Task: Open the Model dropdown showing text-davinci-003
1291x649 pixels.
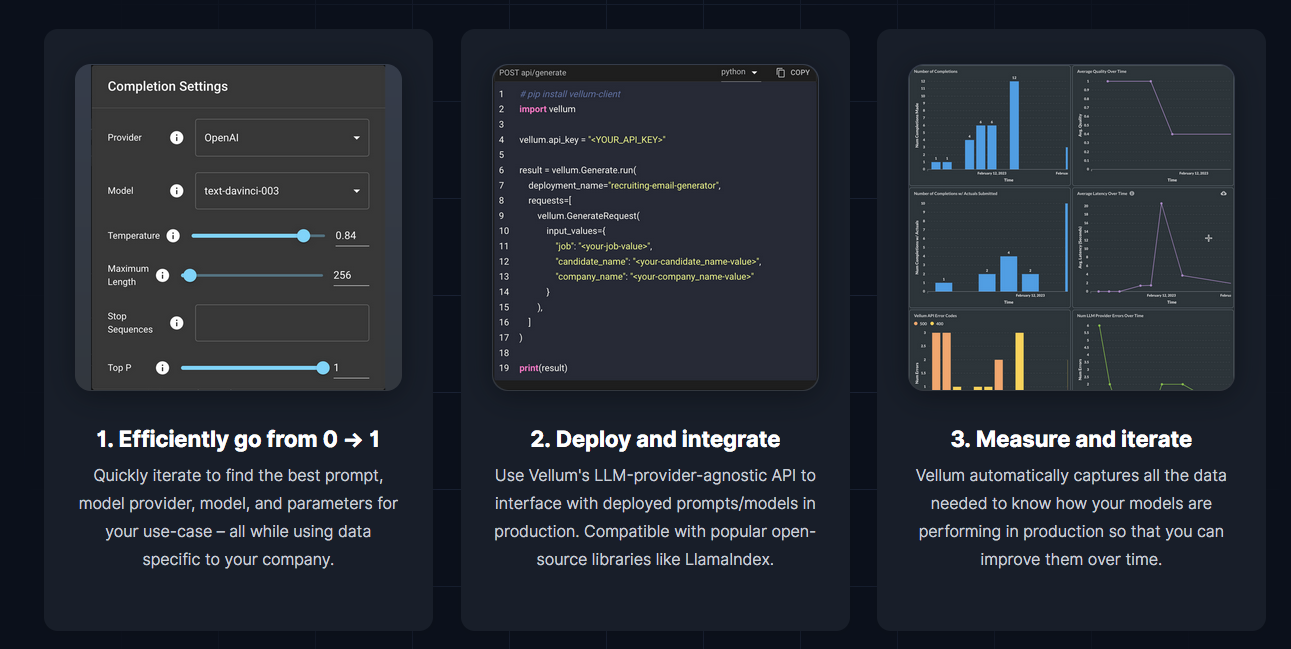Action: 282,191
